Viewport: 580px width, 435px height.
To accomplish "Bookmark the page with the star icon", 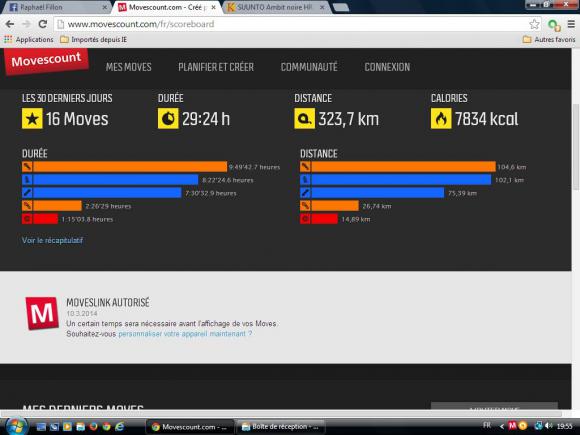I will [x=534, y=24].
